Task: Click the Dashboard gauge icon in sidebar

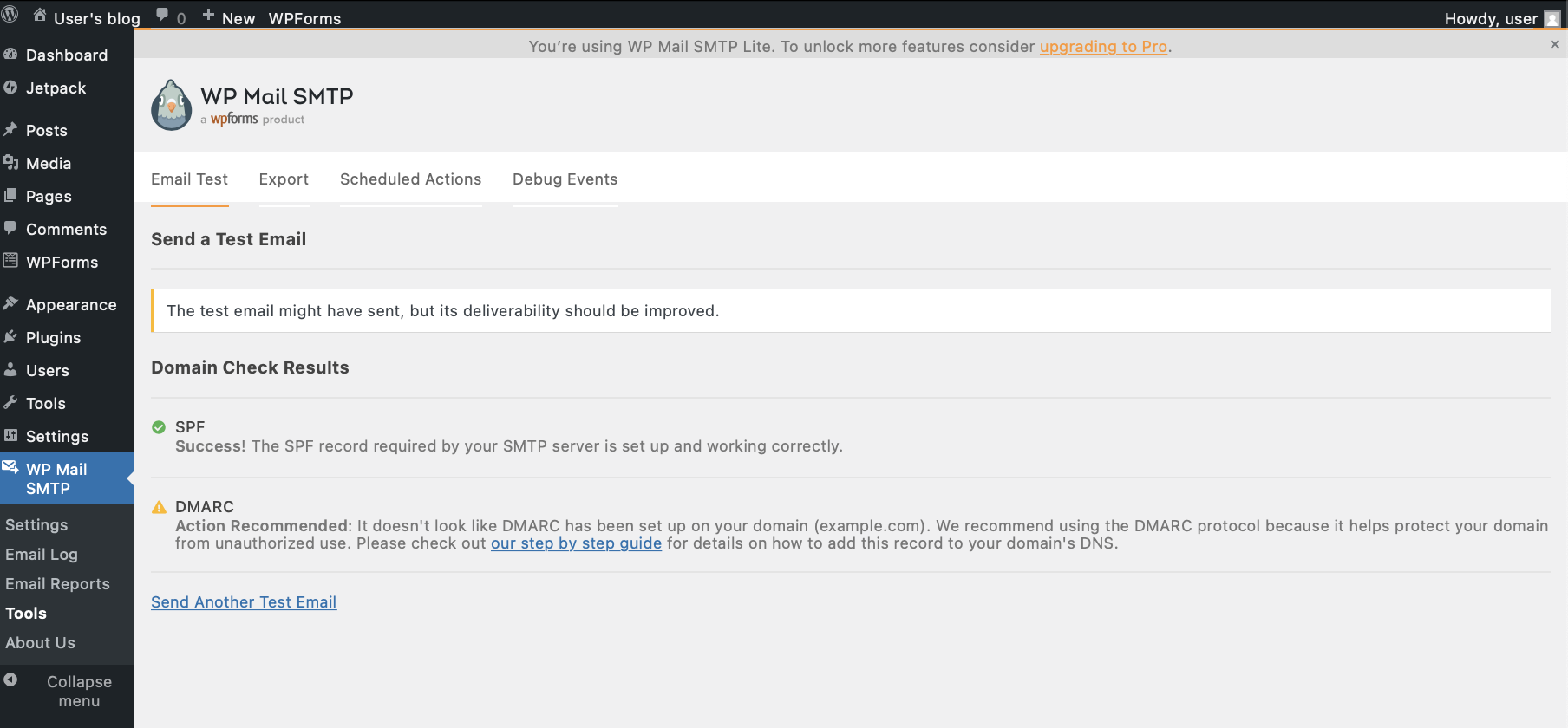Action: pos(10,54)
